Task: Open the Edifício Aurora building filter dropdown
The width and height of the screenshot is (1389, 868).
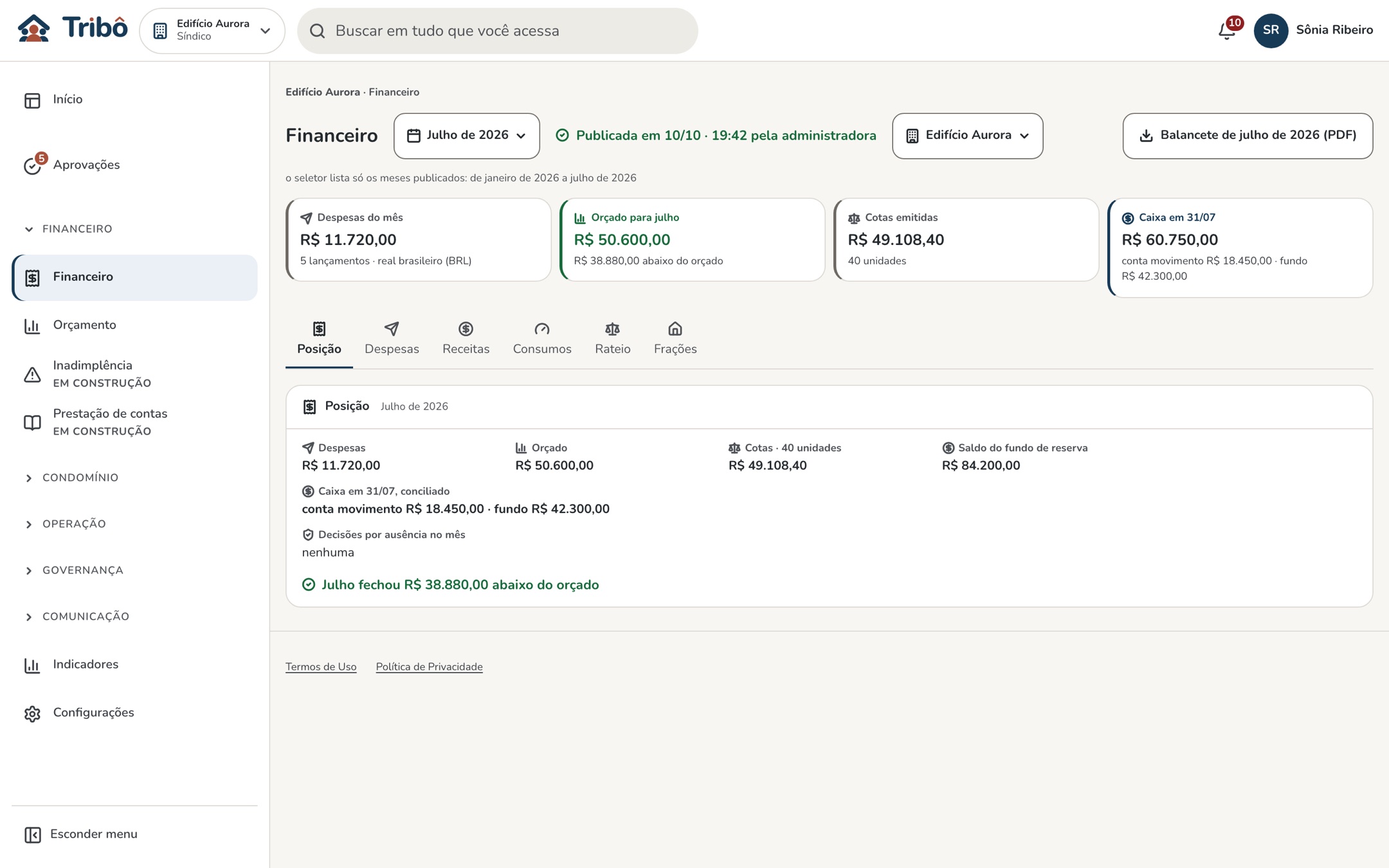Action: click(967, 136)
